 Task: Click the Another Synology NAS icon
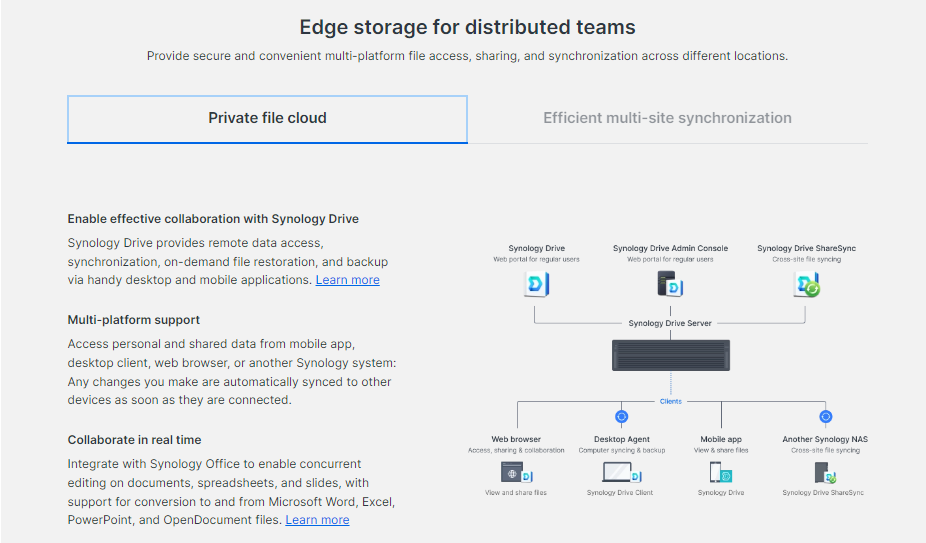pos(825,473)
